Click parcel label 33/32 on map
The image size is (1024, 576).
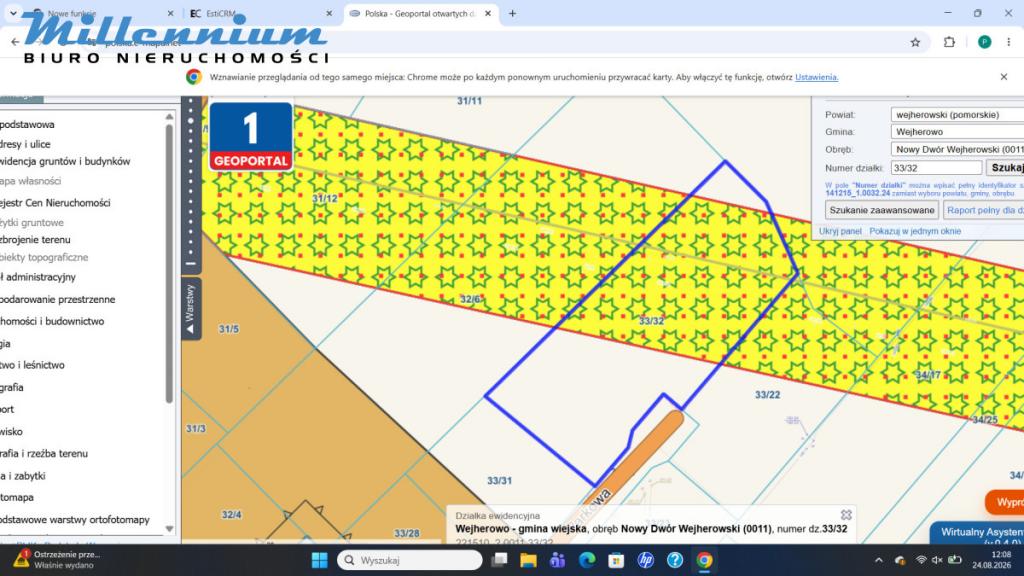pyautogui.click(x=651, y=321)
